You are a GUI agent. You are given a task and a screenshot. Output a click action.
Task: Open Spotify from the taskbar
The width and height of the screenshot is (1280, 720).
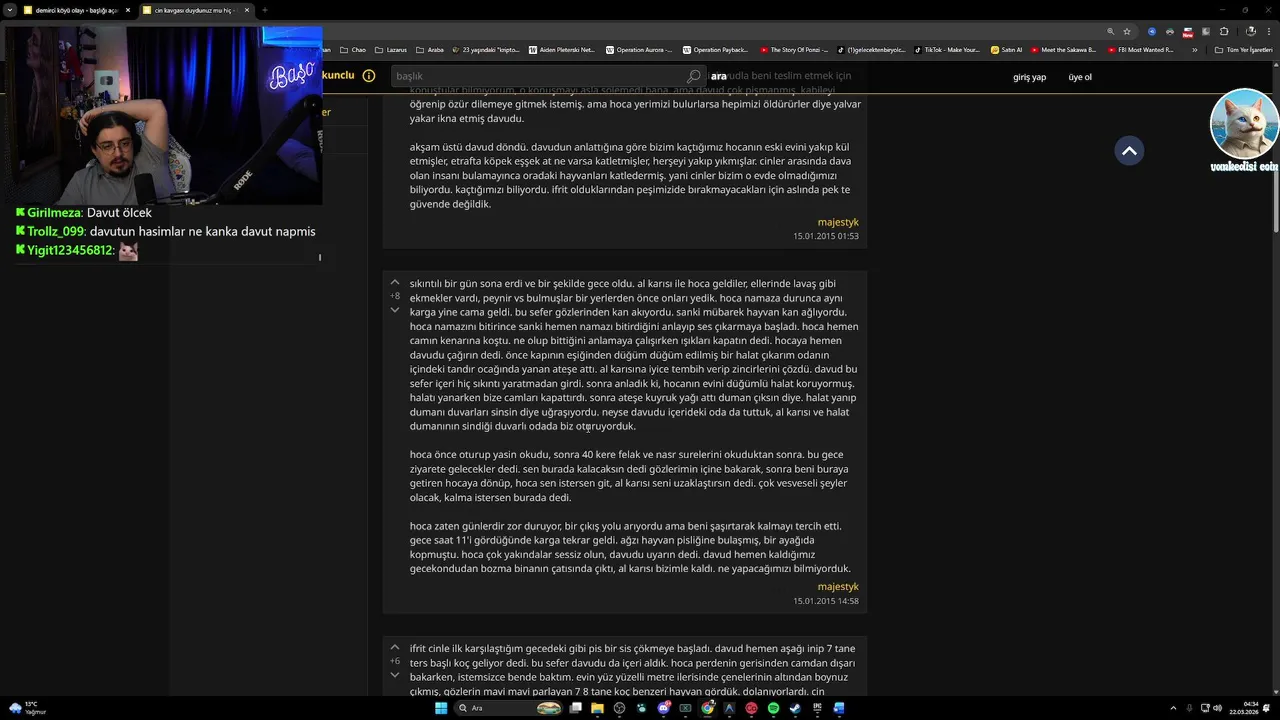point(773,708)
